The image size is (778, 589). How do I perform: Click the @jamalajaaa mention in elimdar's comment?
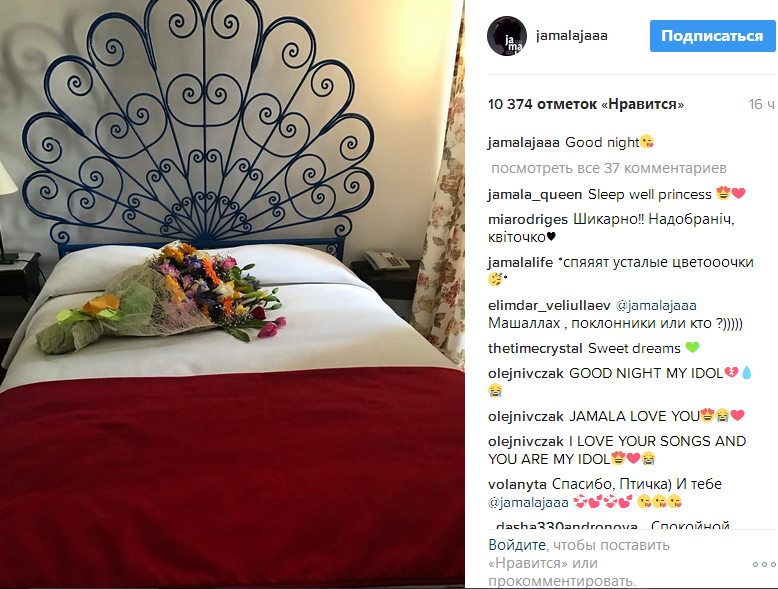pyautogui.click(x=656, y=305)
